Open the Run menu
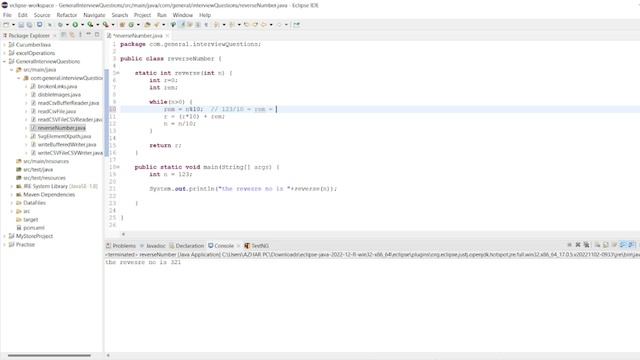 [x=162, y=15]
